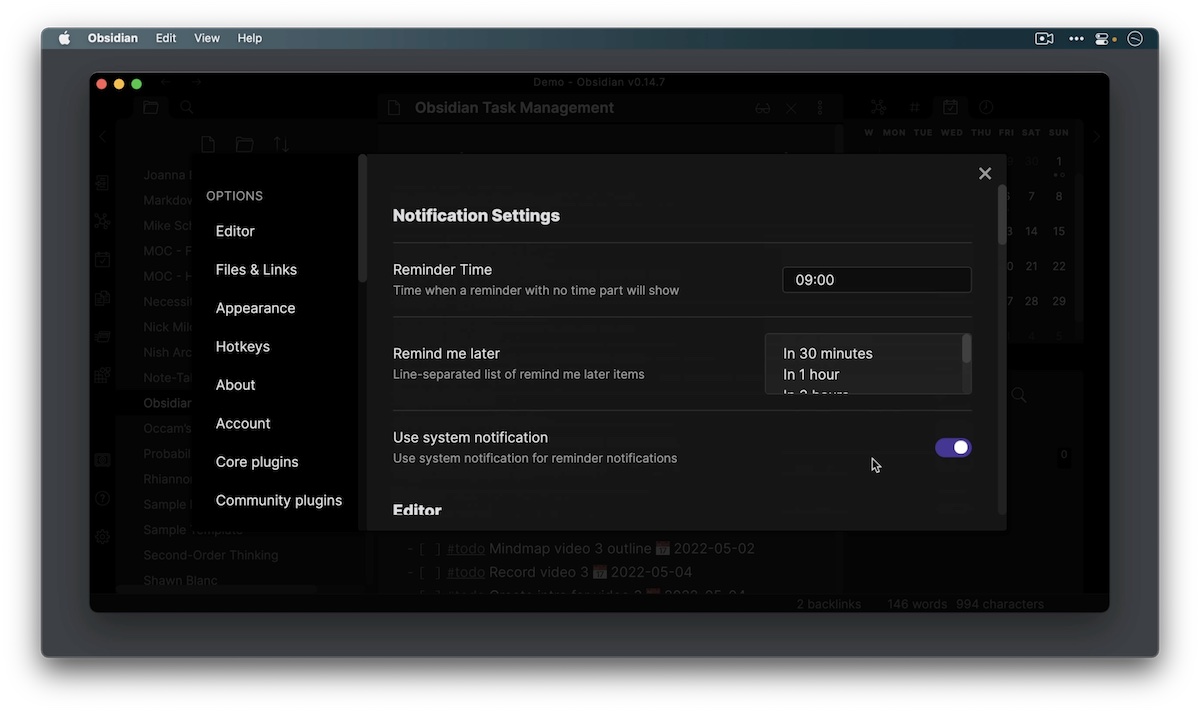Click the settings content scrollbar
This screenshot has width=1200, height=712.
pos(1002,215)
